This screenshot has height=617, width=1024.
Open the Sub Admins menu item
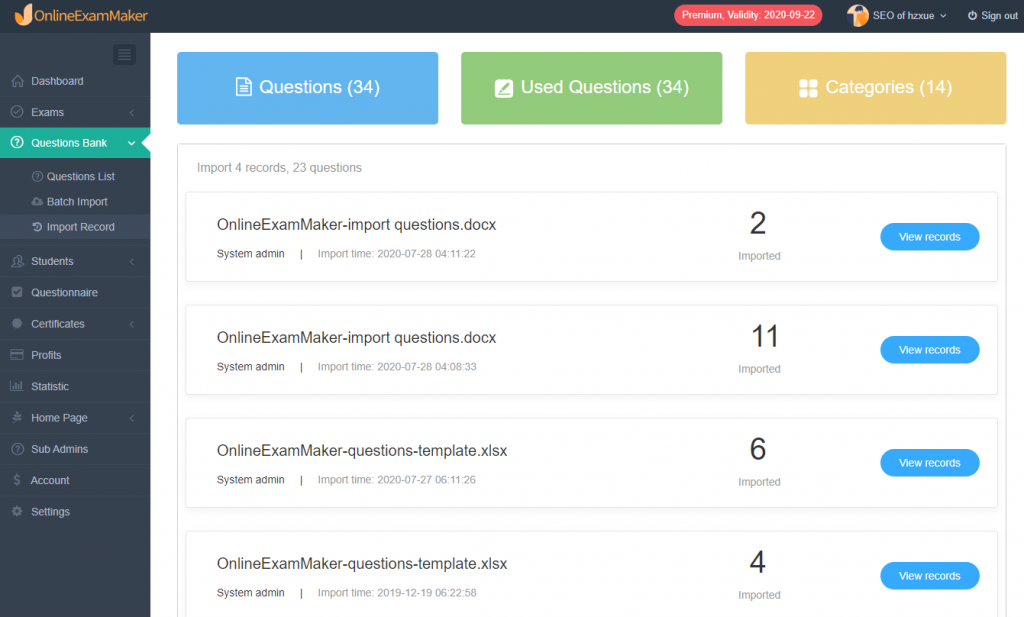point(59,449)
